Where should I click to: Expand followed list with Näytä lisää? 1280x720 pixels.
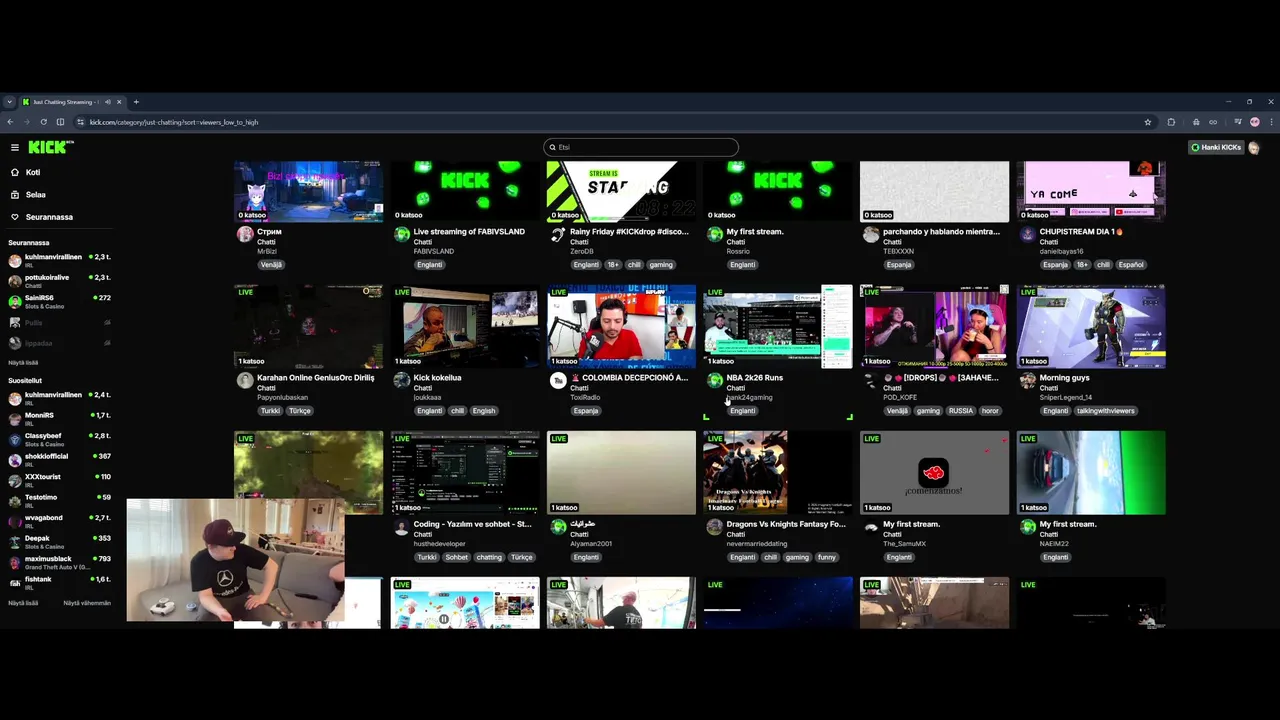pos(23,362)
